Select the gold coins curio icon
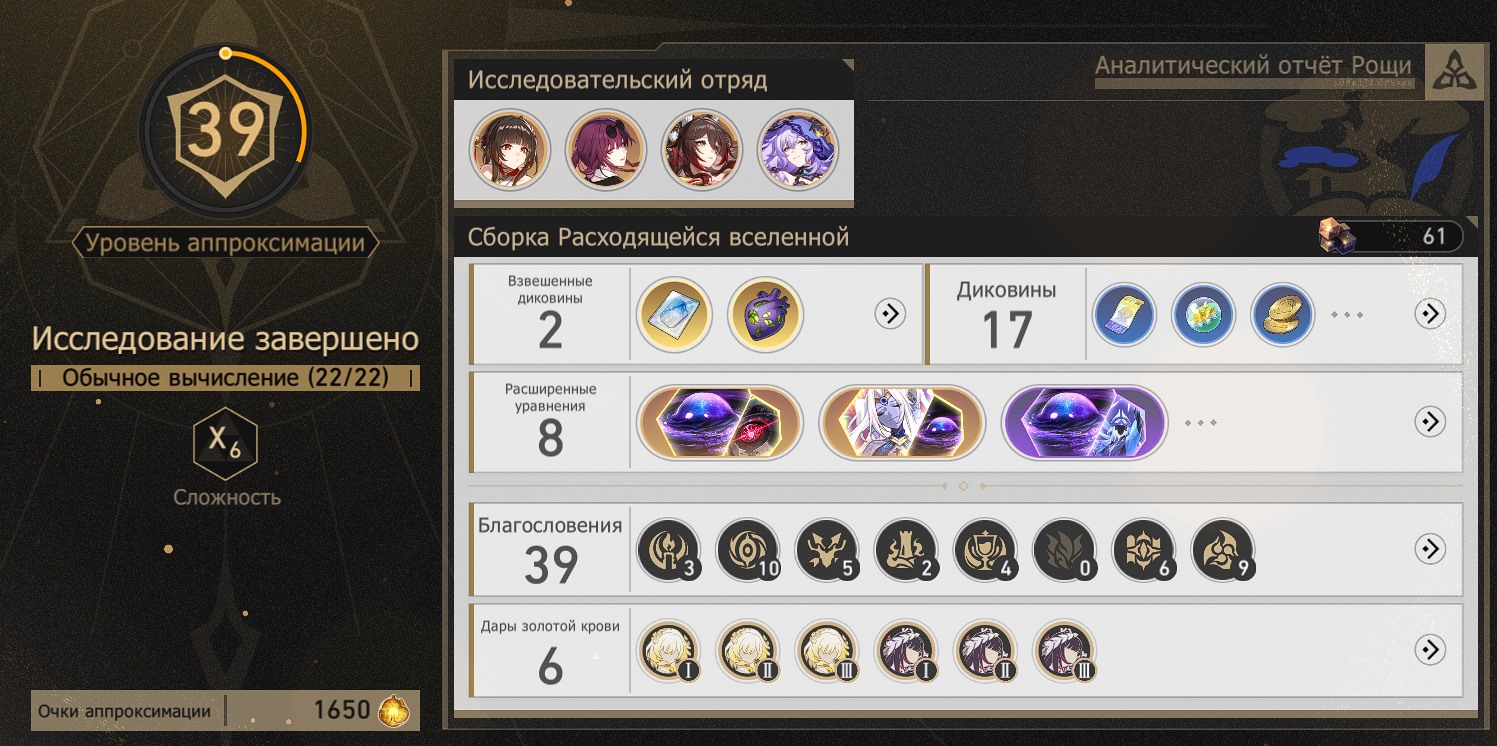The image size is (1497, 746). [1282, 314]
